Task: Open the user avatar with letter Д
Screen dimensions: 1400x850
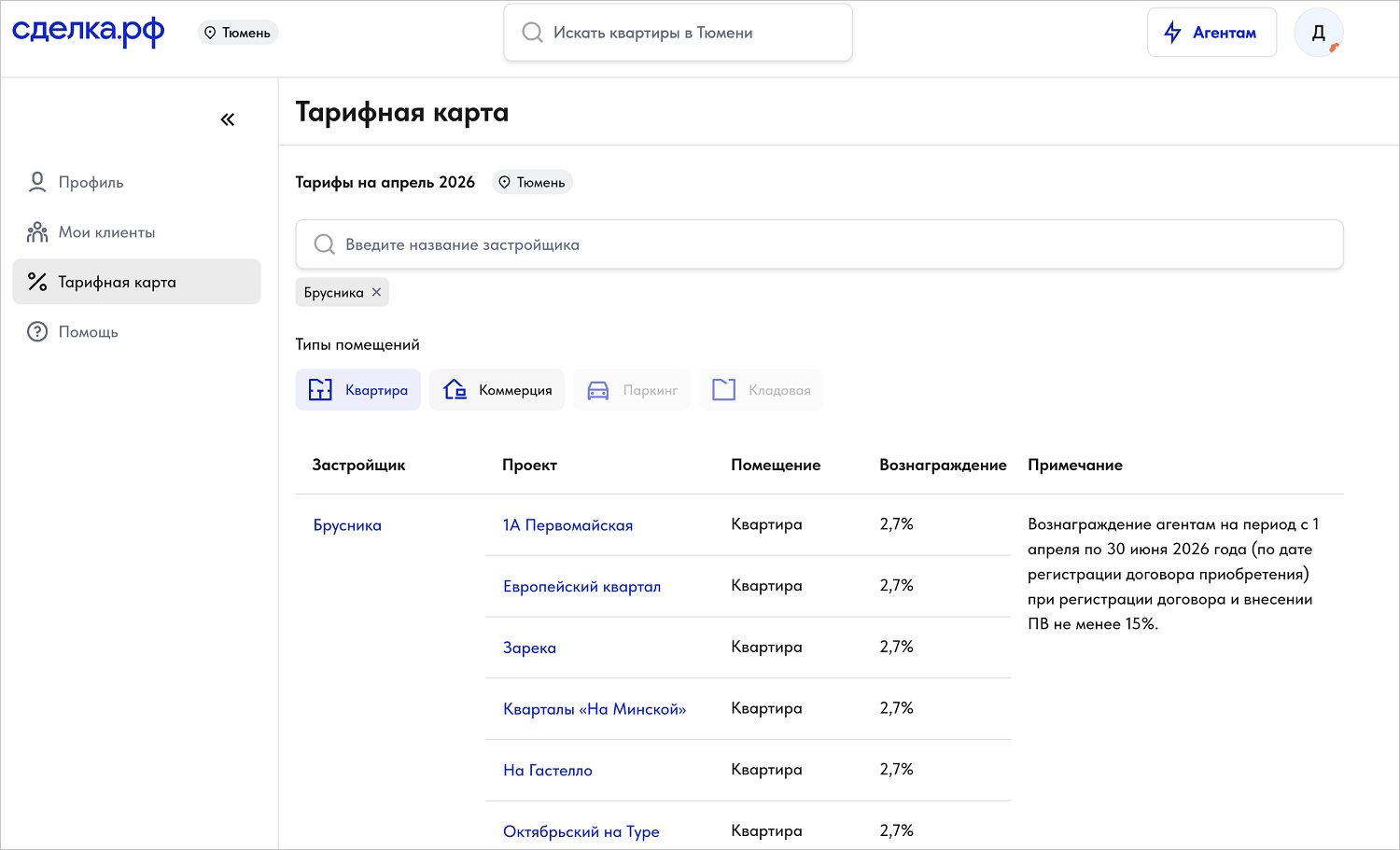Action: coord(1318,33)
